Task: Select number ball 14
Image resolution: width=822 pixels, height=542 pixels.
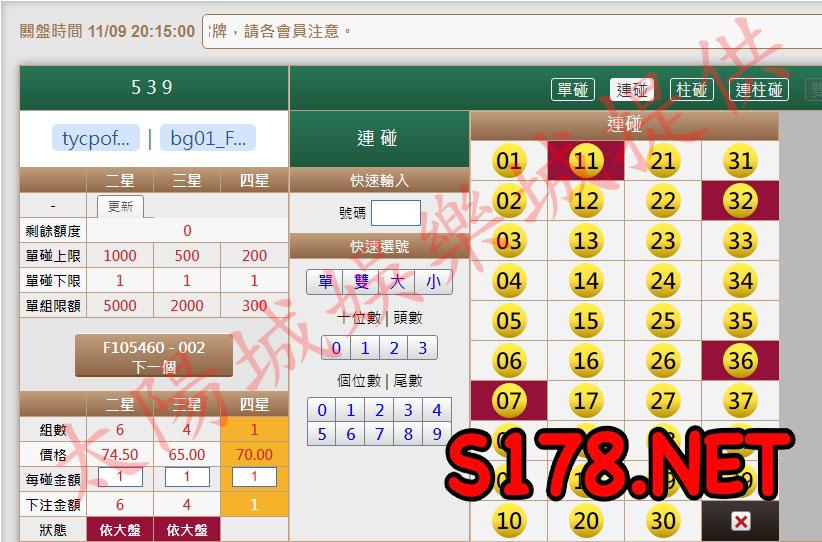Action: click(586, 281)
